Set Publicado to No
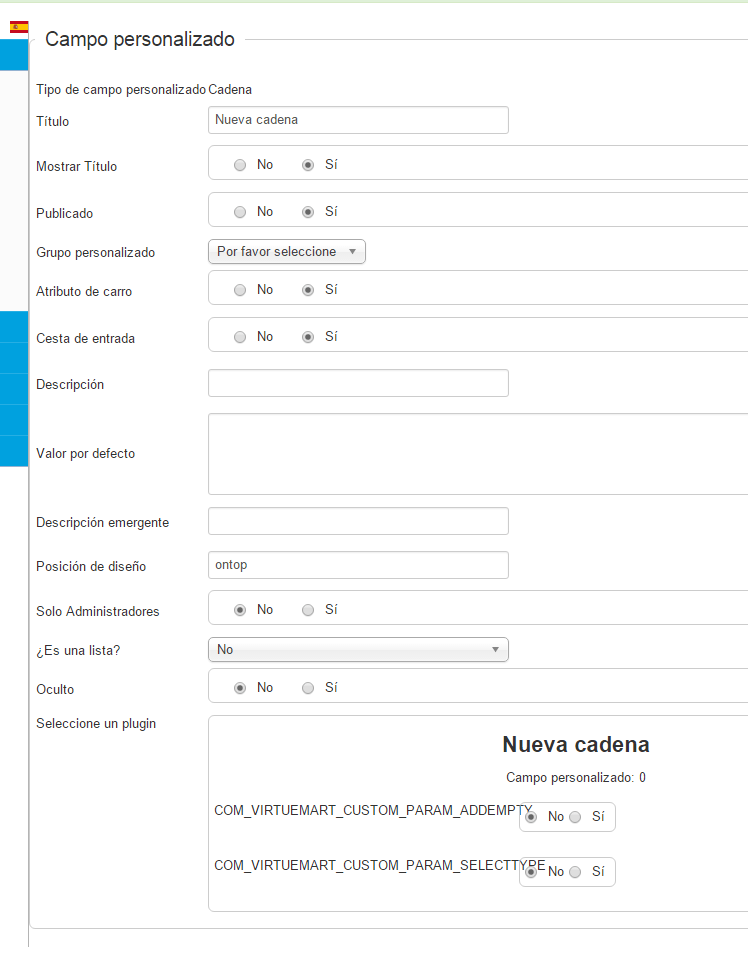748x957 pixels. click(x=240, y=212)
